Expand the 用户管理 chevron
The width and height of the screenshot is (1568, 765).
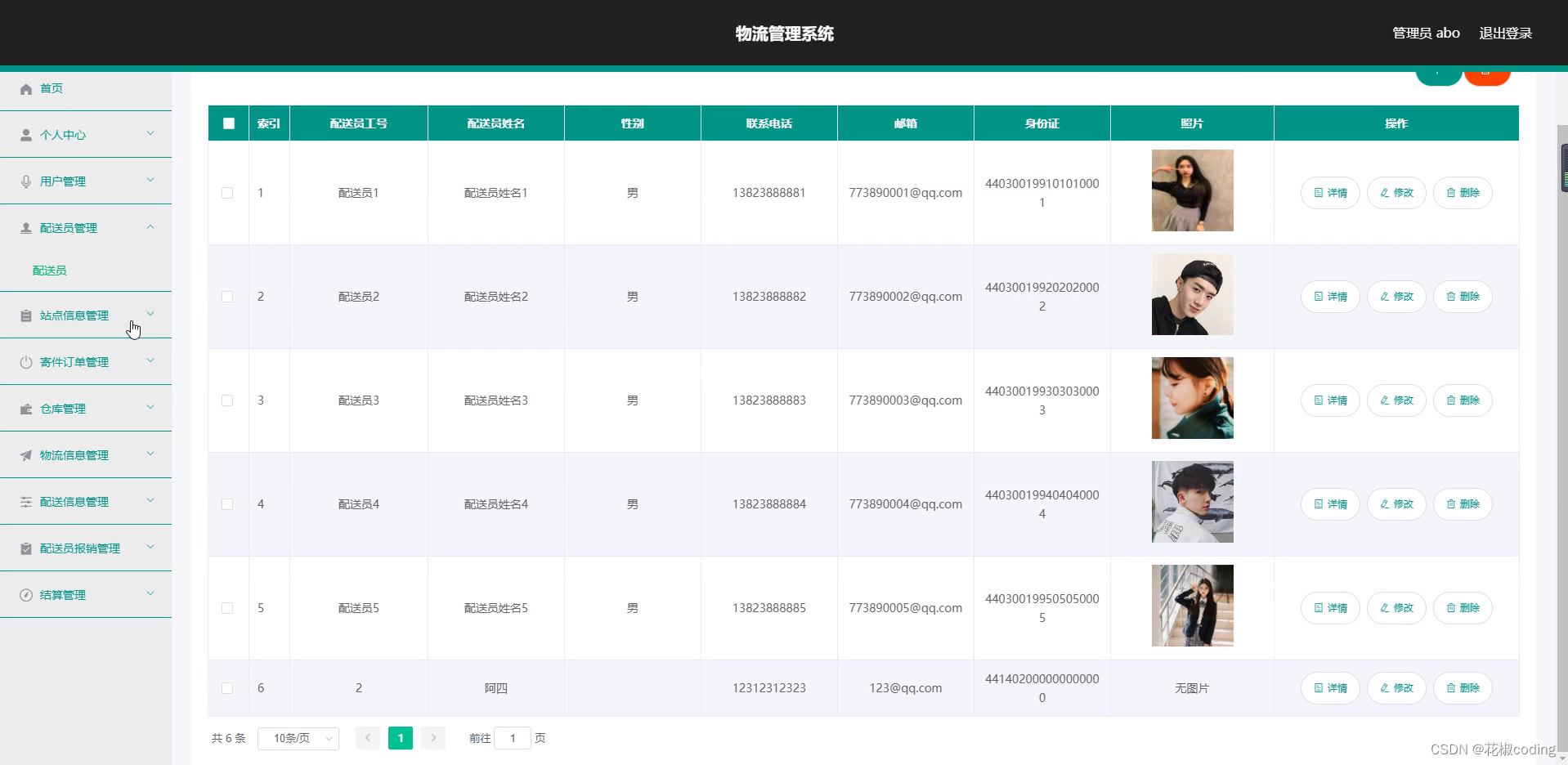pyautogui.click(x=150, y=180)
